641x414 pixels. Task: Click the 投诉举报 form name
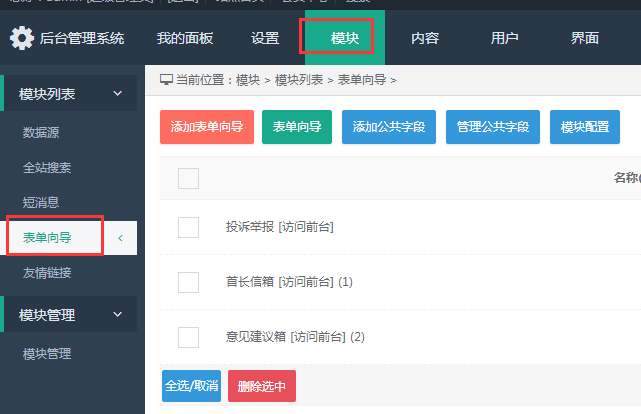(x=250, y=226)
